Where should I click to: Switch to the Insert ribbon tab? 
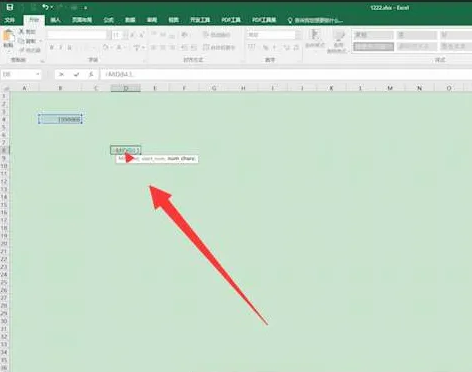(55, 20)
